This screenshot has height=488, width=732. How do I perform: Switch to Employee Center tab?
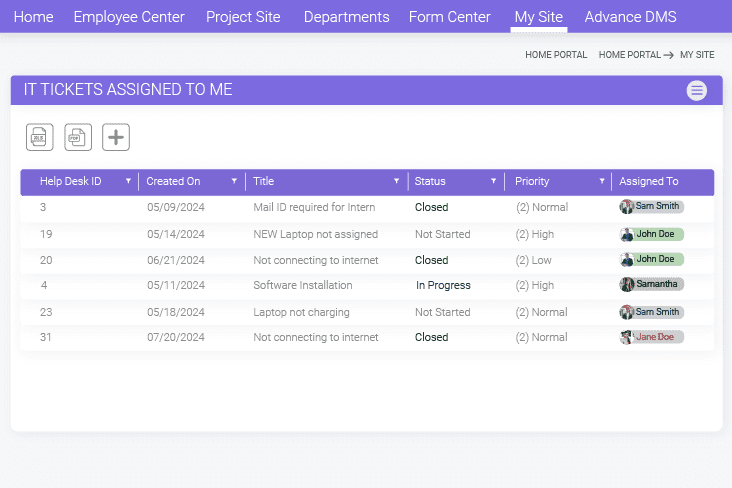pos(129,17)
